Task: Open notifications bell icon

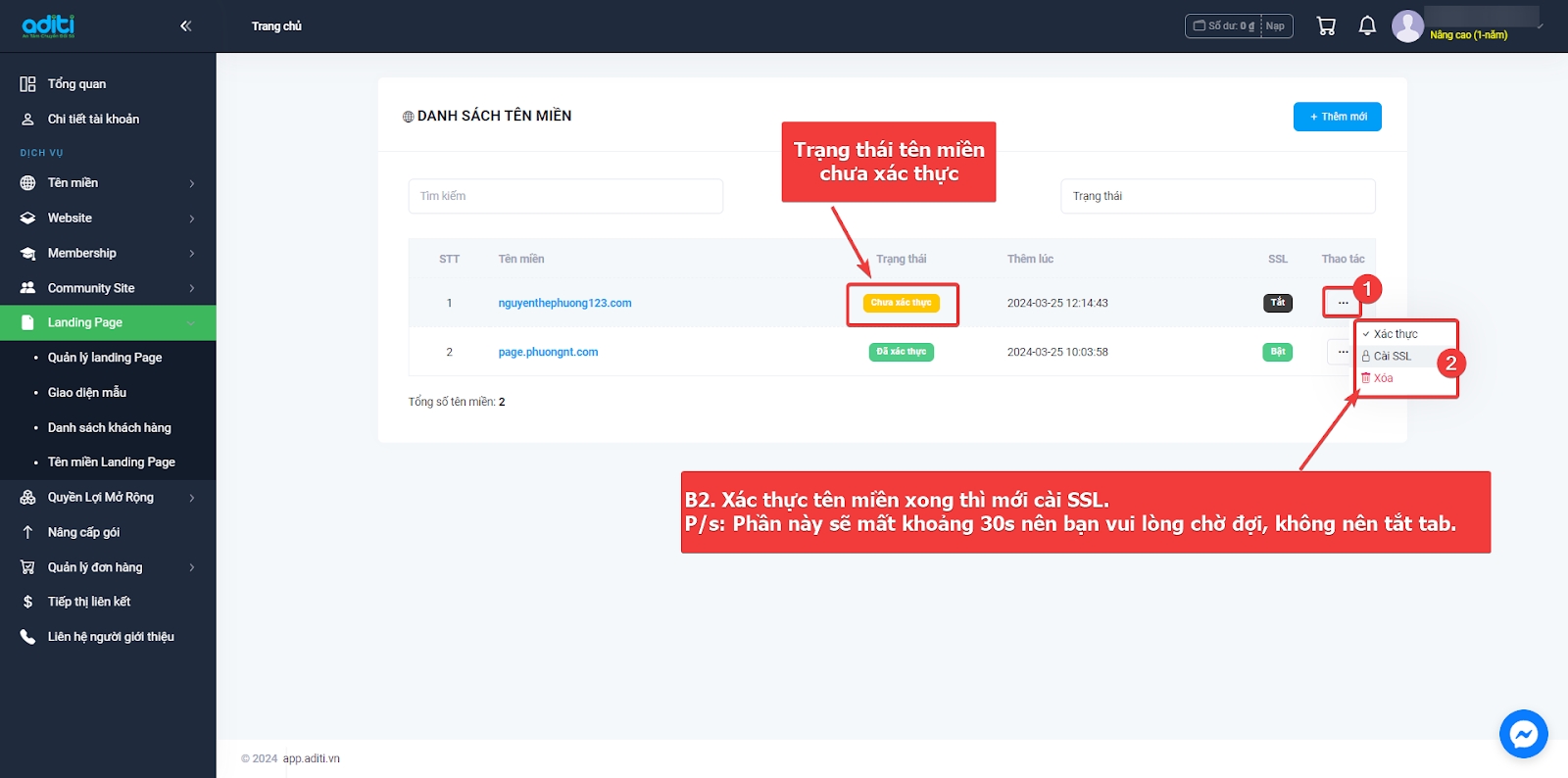Action: click(1367, 26)
